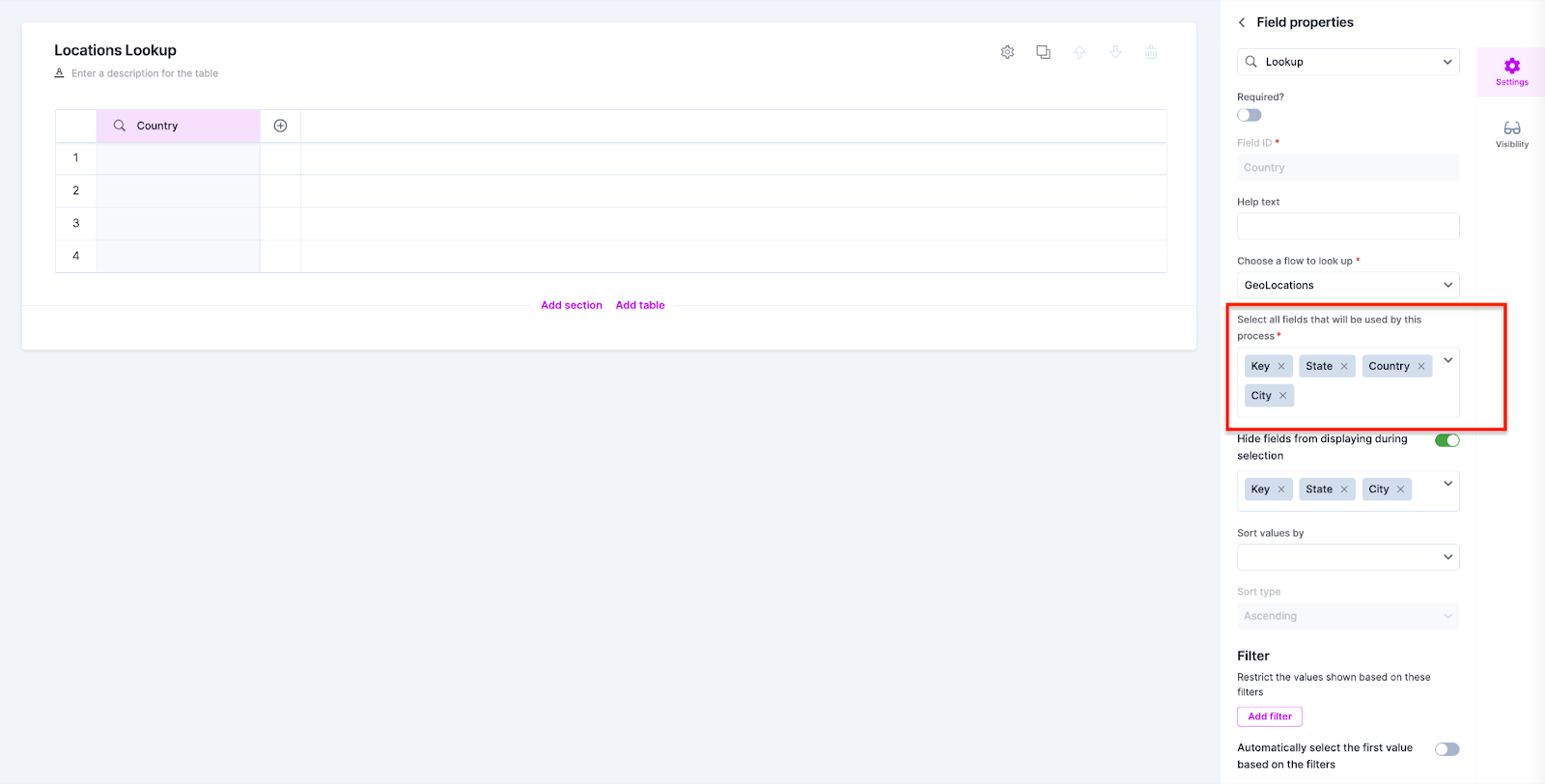Screen dimensions: 1545x784
Task: Duplicate the Locations Lookup table
Action: (1043, 52)
